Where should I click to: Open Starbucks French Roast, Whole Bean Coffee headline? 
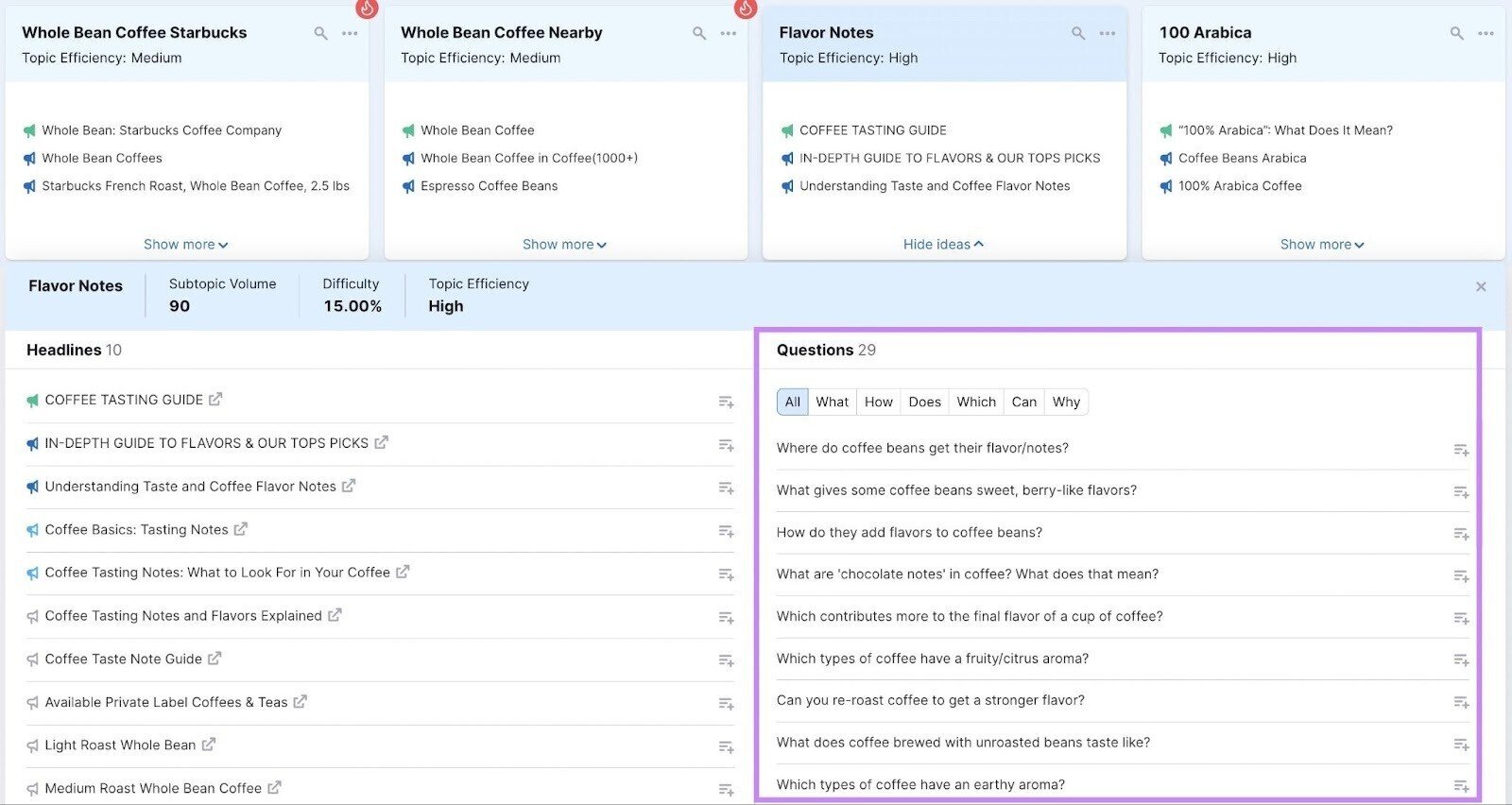[x=196, y=186]
